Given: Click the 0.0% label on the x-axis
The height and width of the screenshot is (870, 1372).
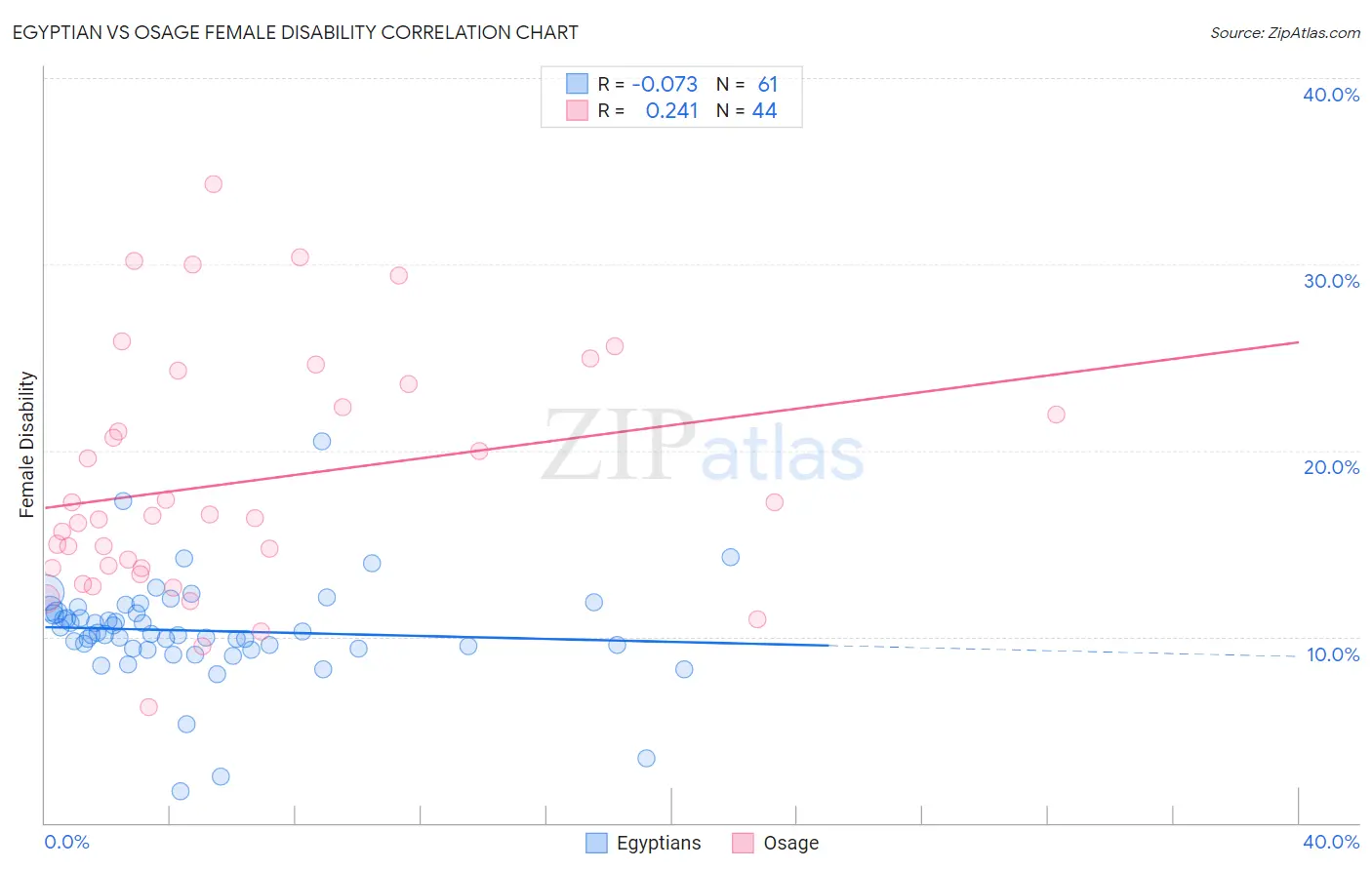Looking at the screenshot, I should (x=67, y=842).
